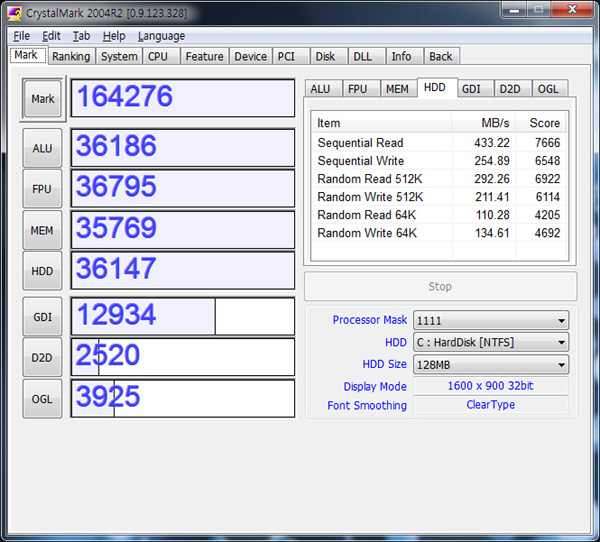
Task: Select the Random Read 512K row
Action: [439, 179]
